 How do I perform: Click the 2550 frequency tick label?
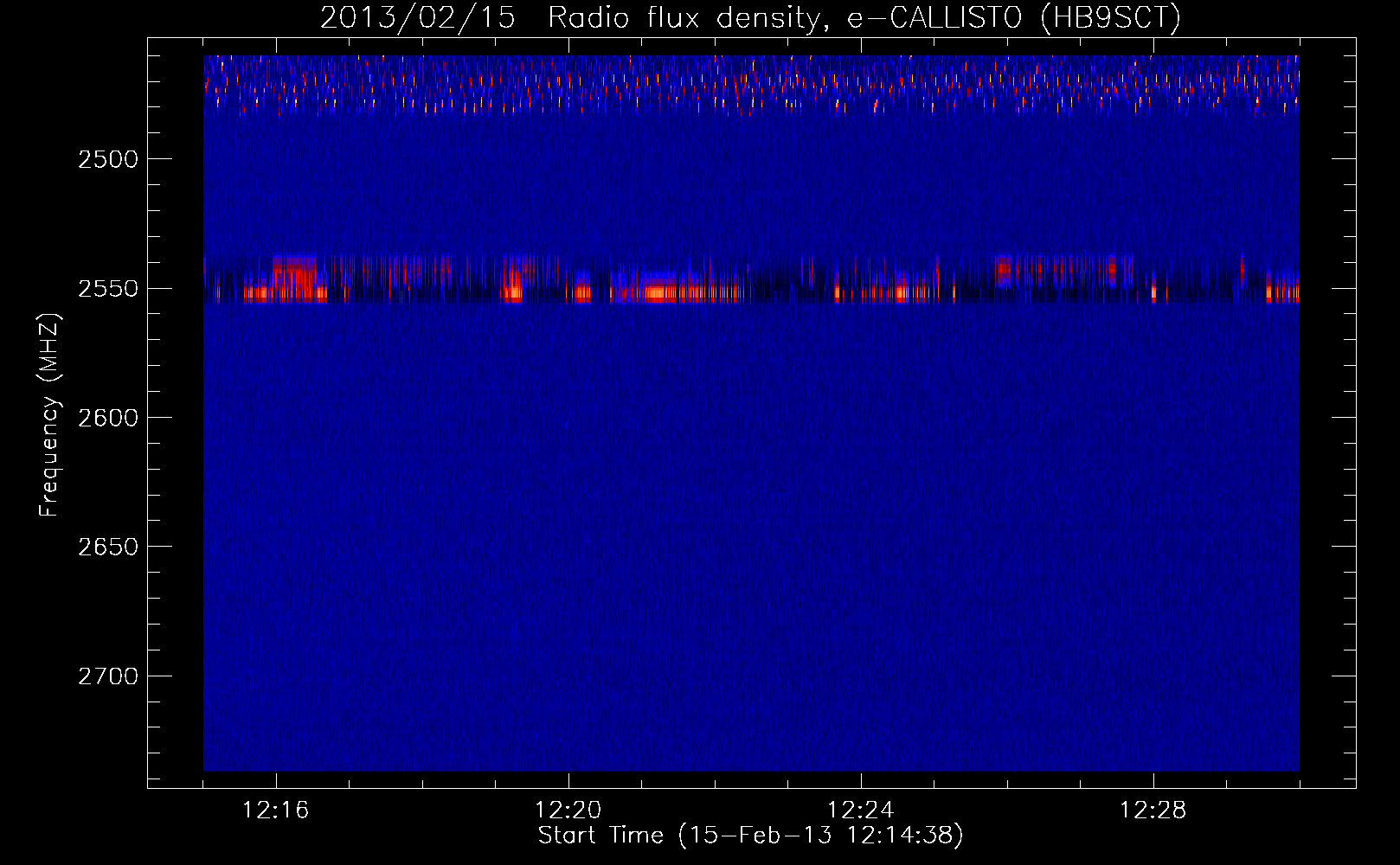click(x=108, y=289)
